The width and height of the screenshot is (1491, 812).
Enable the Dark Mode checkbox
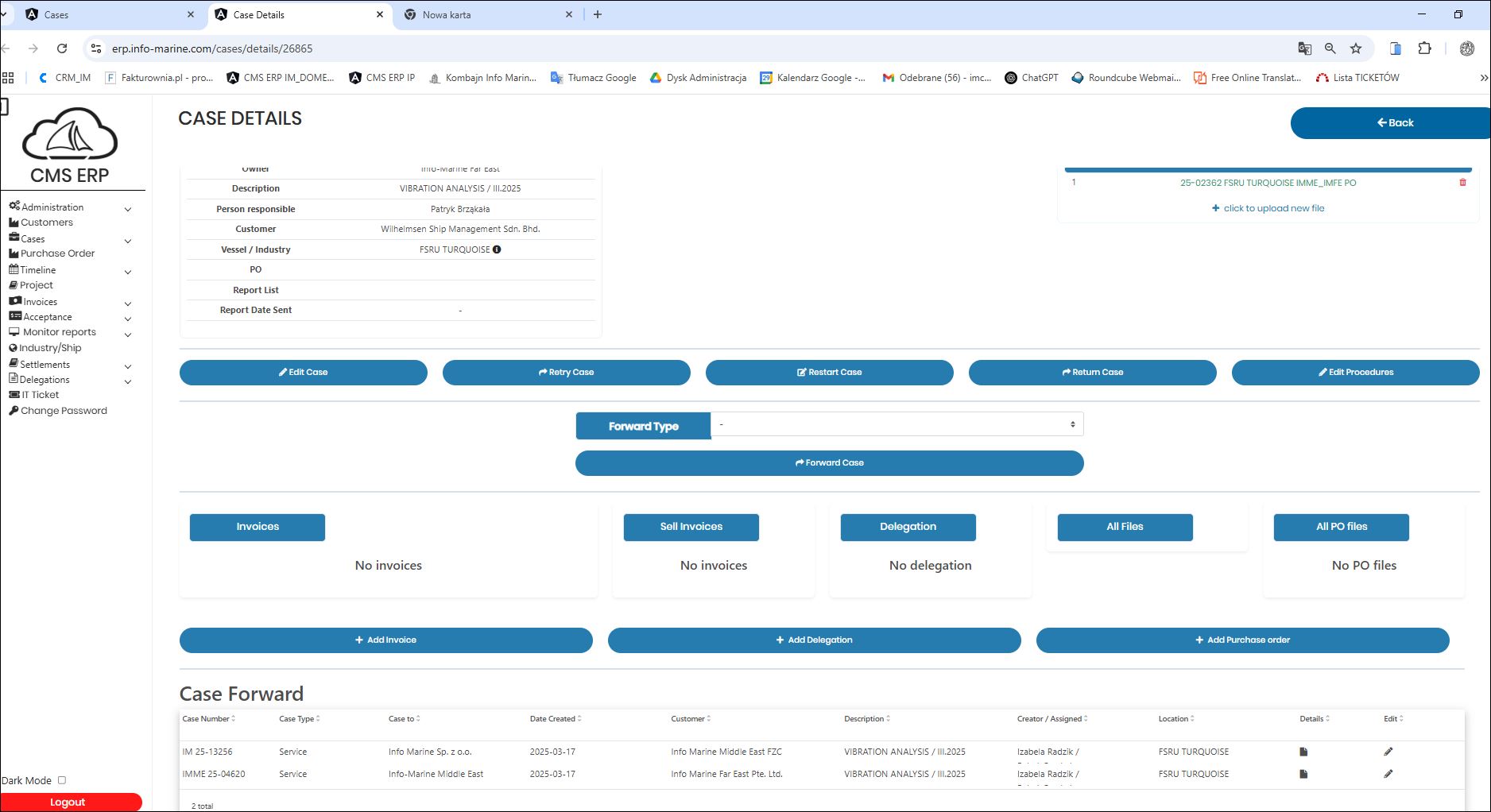[62, 780]
